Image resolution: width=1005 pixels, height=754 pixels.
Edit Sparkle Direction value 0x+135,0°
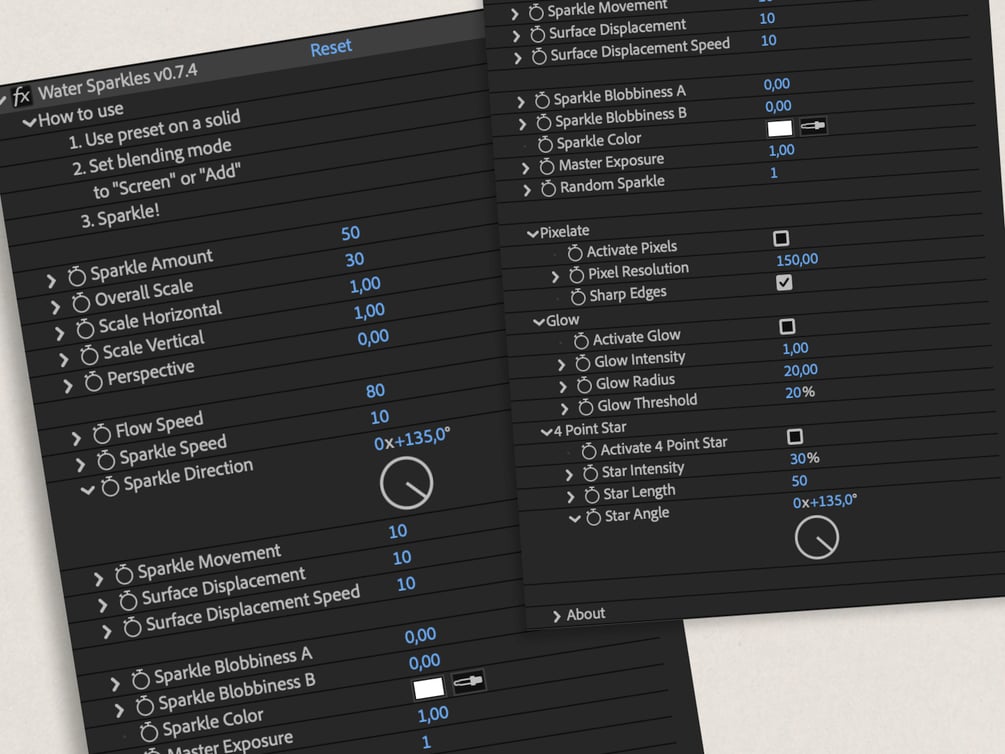pos(412,439)
